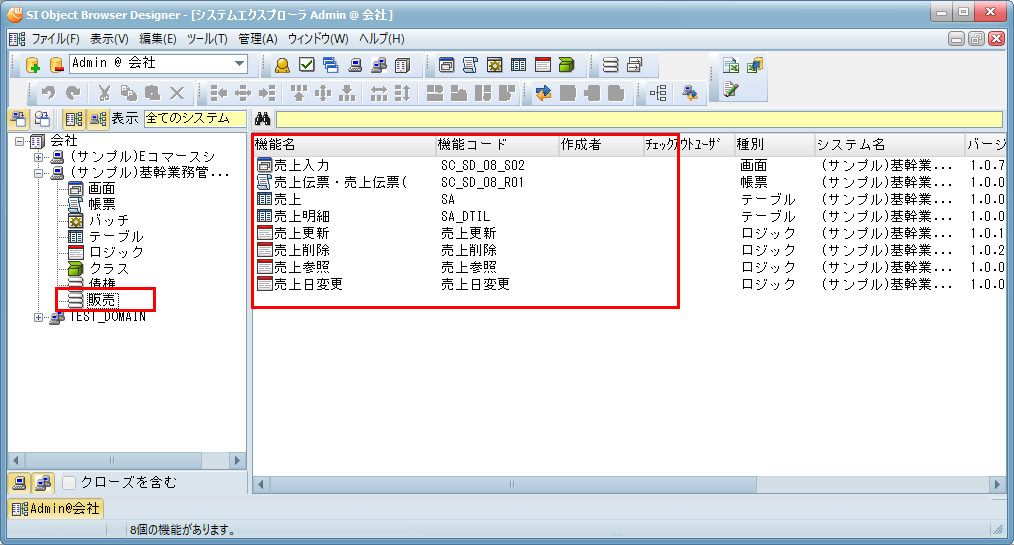1014x545 pixels.
Task: Click the checklist icon in top toolbar
Action: pyautogui.click(x=307, y=65)
